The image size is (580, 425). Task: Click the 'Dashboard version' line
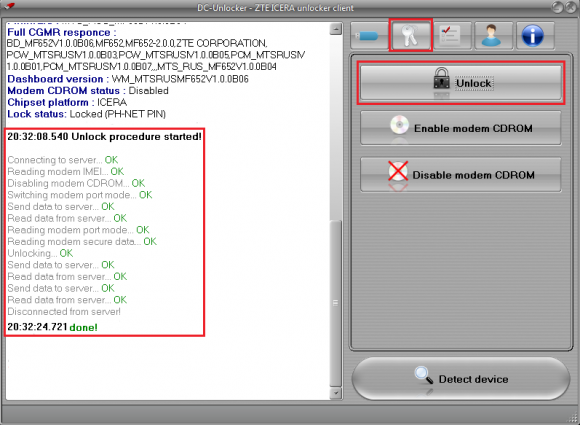click(x=128, y=79)
